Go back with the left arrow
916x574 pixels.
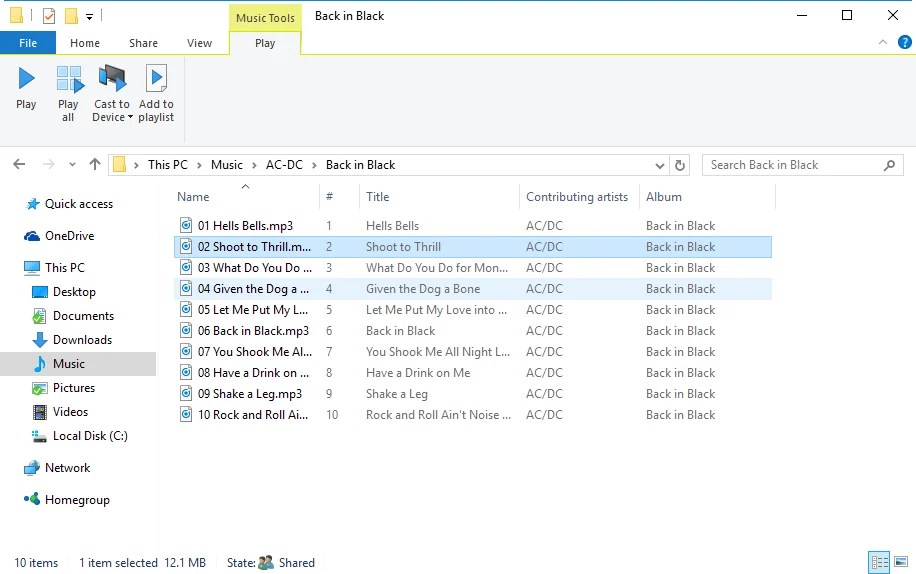19,165
